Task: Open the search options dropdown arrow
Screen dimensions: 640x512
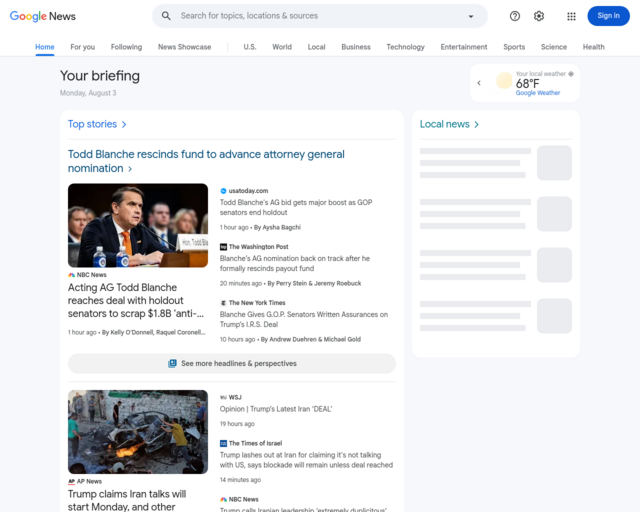Action: [471, 16]
